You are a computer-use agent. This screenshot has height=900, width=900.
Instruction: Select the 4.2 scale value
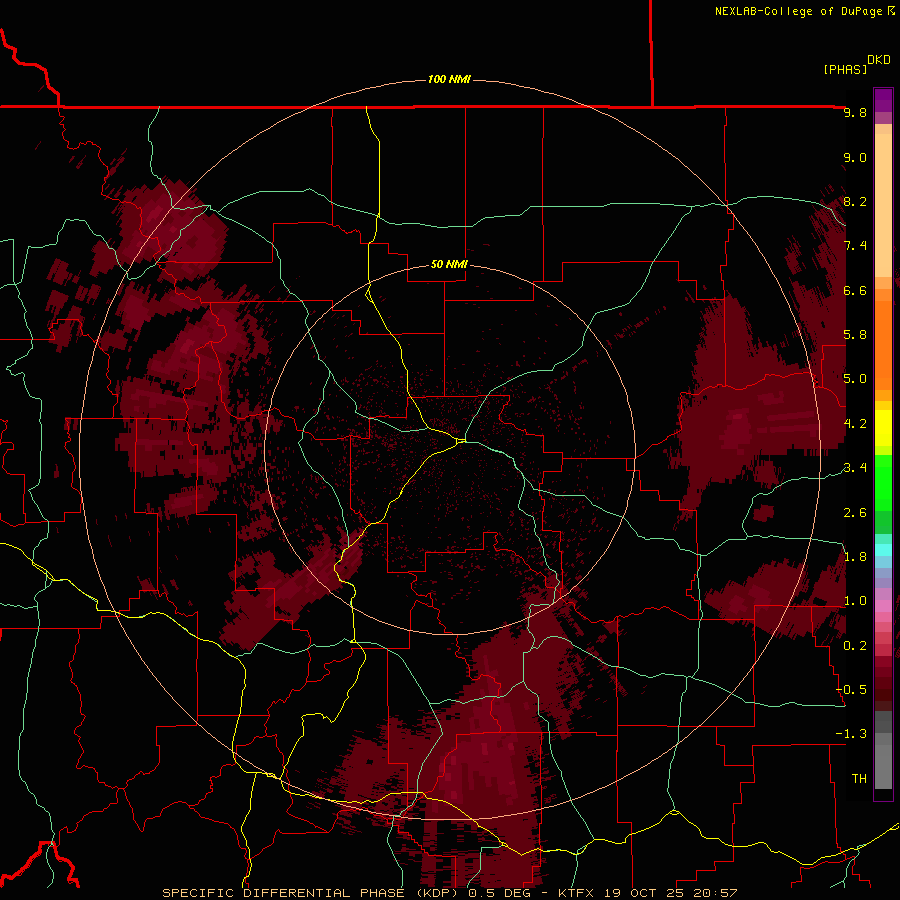pos(855,424)
